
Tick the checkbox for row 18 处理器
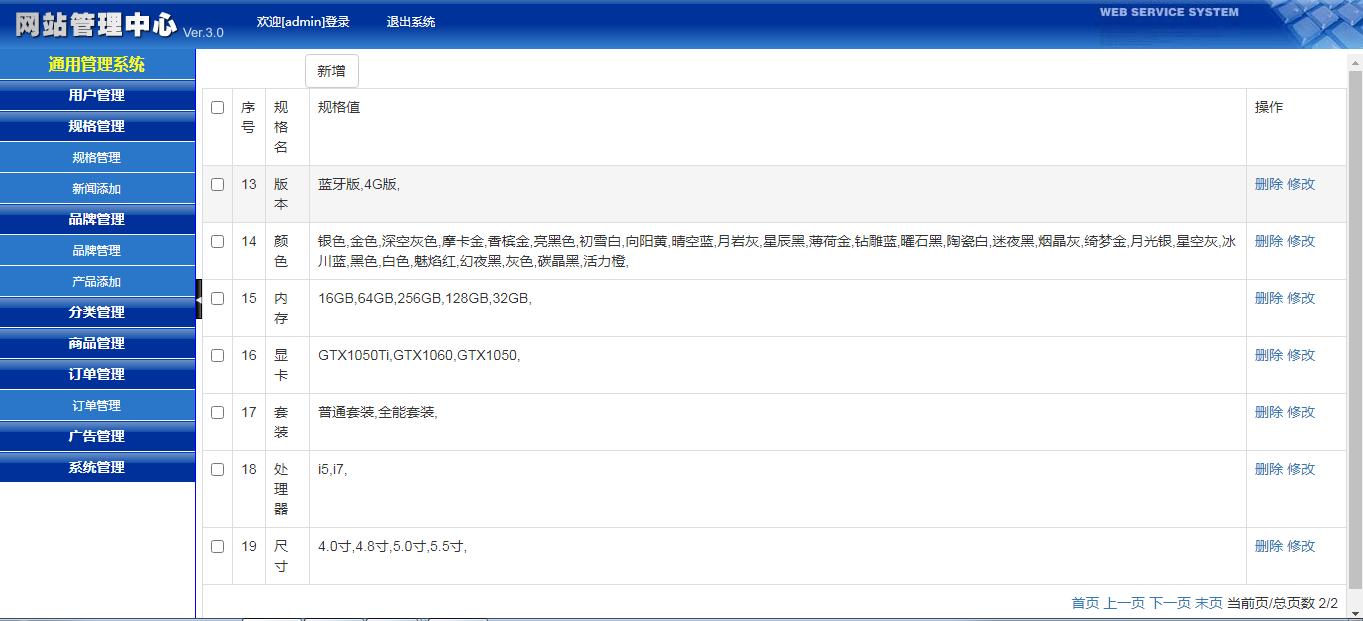[217, 470]
